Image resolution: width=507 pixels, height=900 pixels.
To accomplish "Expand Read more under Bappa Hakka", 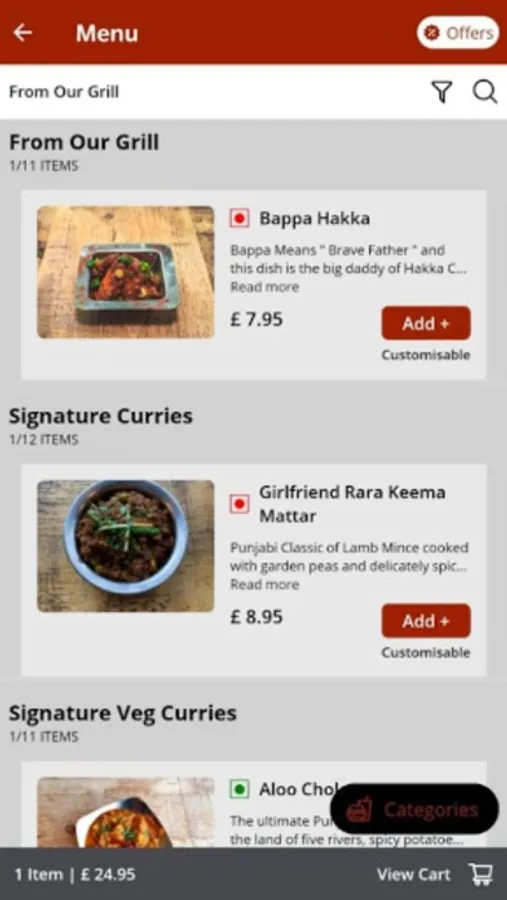I will pos(265,287).
